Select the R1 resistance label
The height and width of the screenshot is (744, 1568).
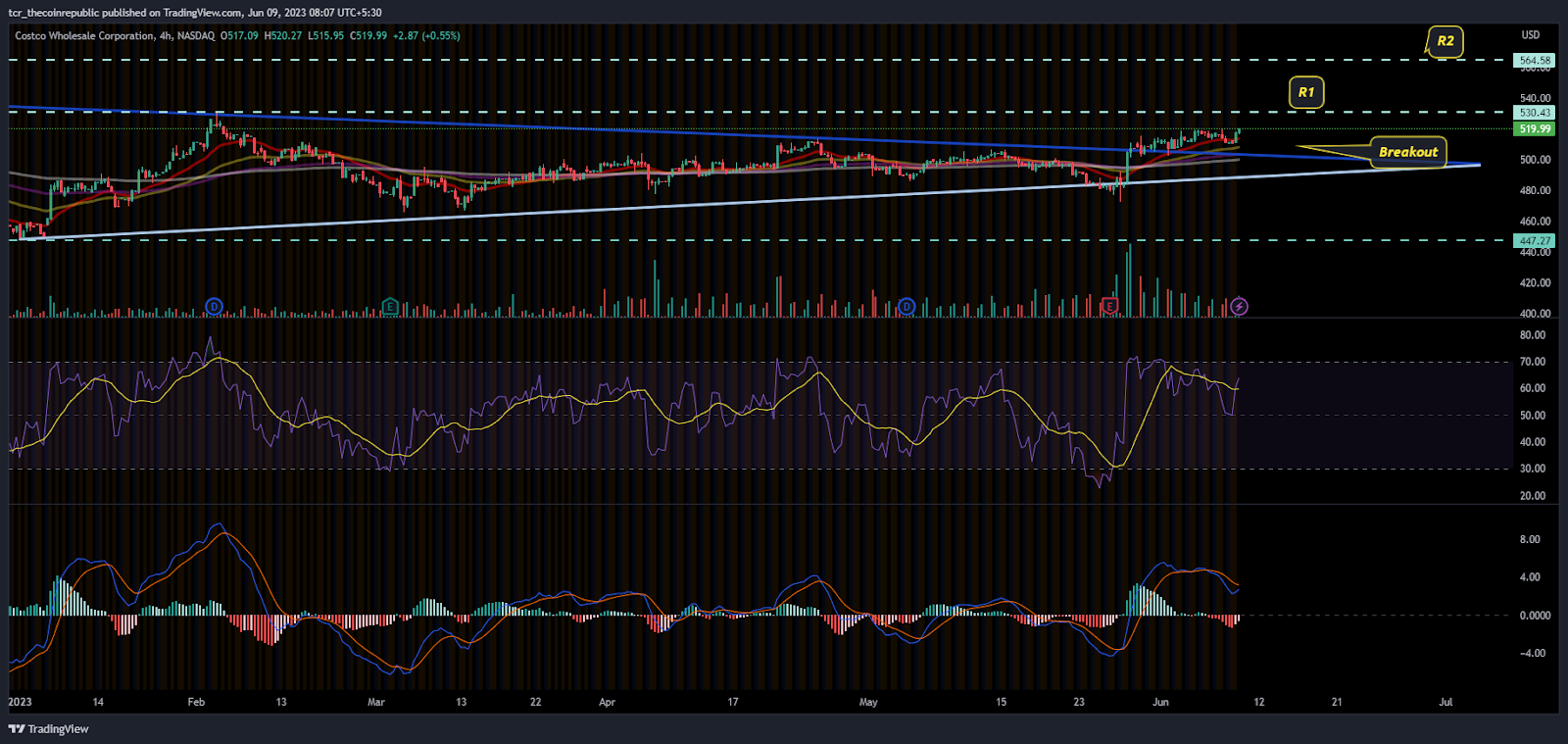[x=1306, y=92]
